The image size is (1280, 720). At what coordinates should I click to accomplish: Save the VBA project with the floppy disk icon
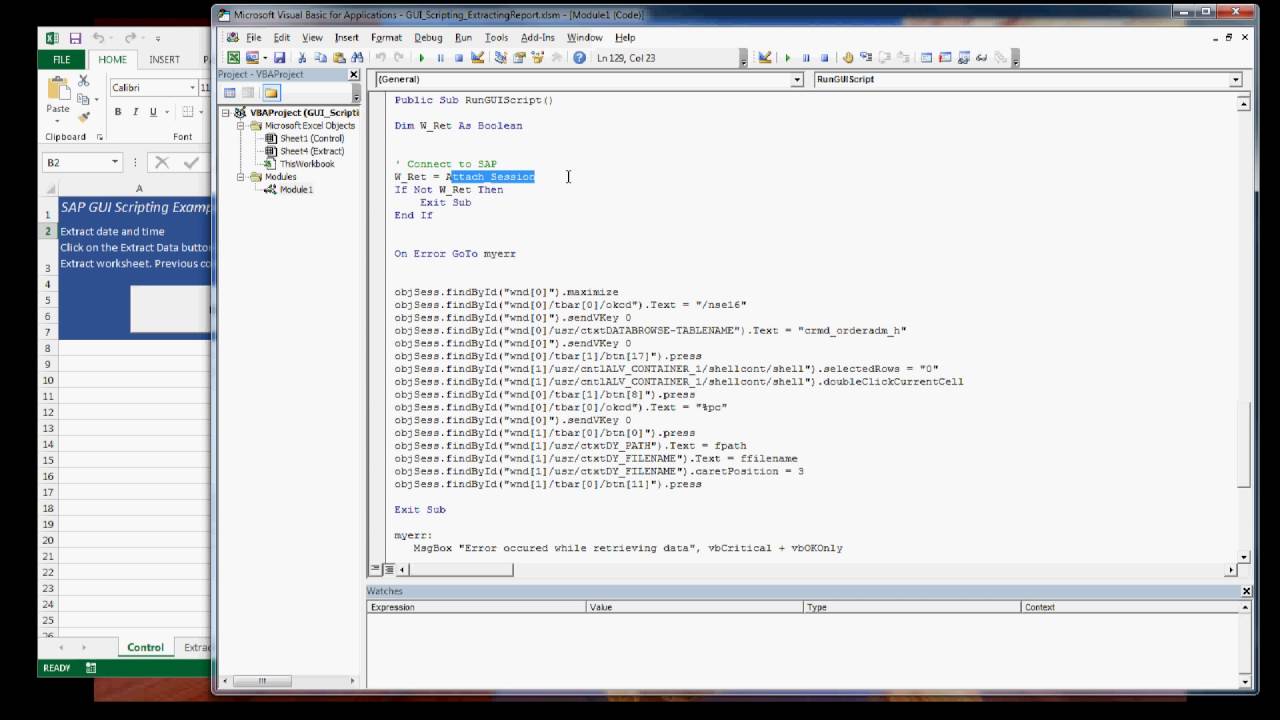pyautogui.click(x=280, y=58)
